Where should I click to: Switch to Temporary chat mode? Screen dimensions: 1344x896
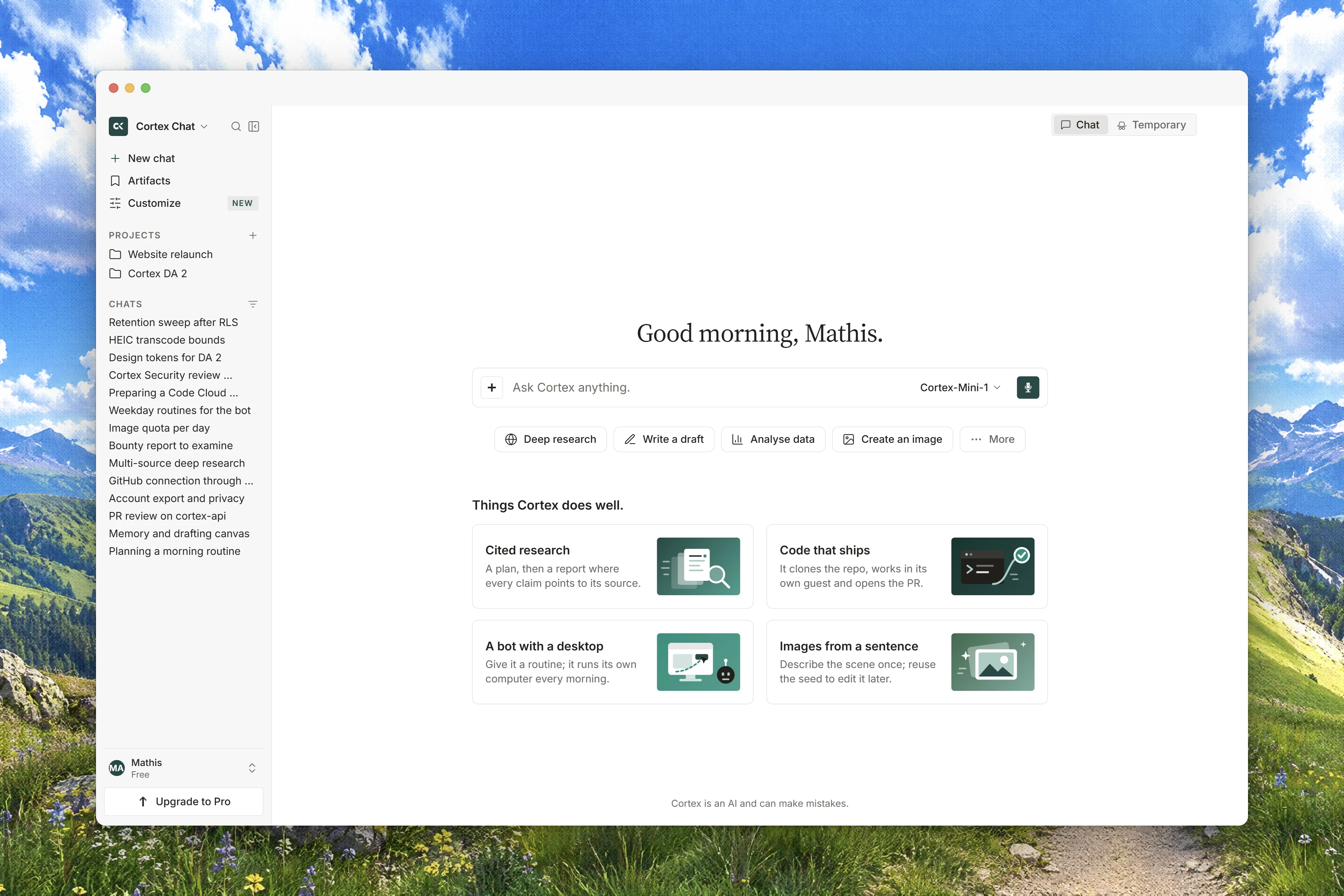[x=1152, y=125]
